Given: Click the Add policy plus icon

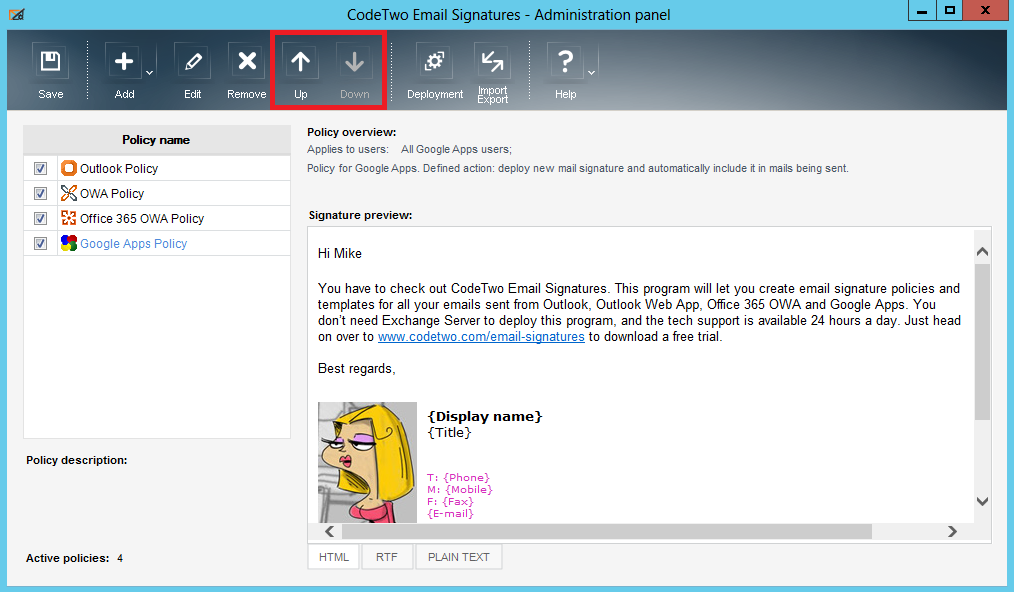Looking at the screenshot, I should point(124,62).
